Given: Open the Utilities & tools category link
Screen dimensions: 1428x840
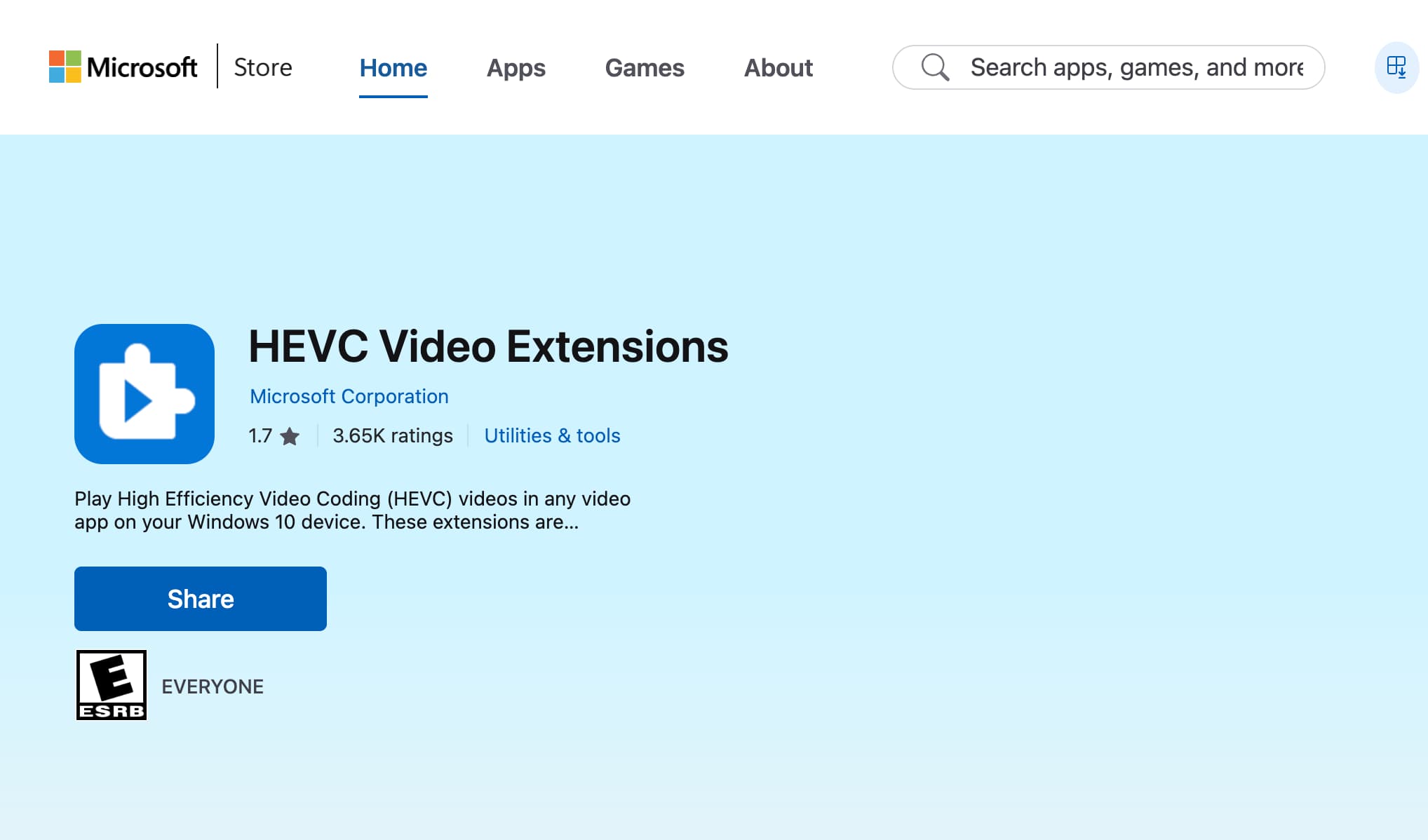Looking at the screenshot, I should (x=552, y=435).
